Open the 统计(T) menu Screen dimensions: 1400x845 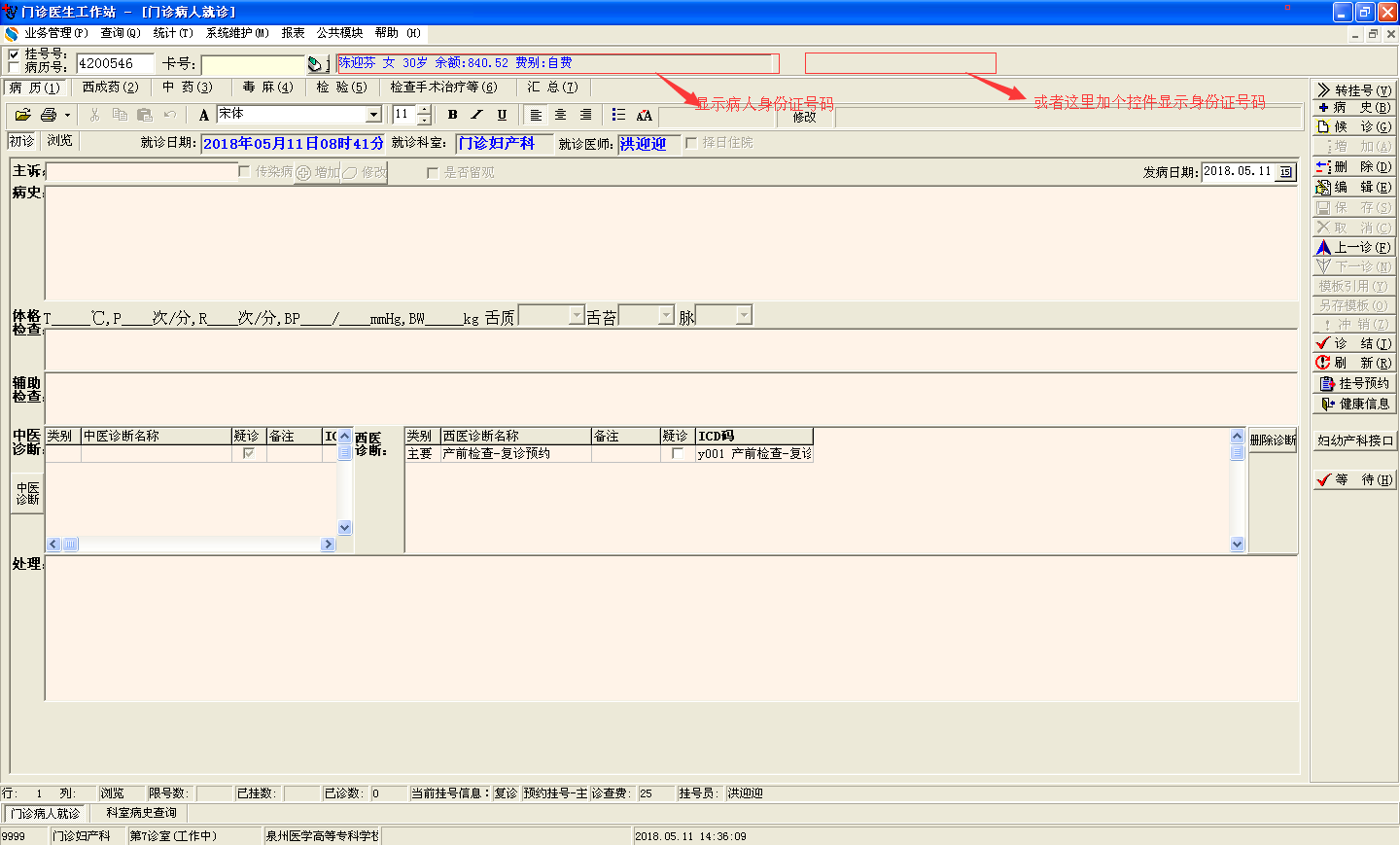(x=173, y=33)
